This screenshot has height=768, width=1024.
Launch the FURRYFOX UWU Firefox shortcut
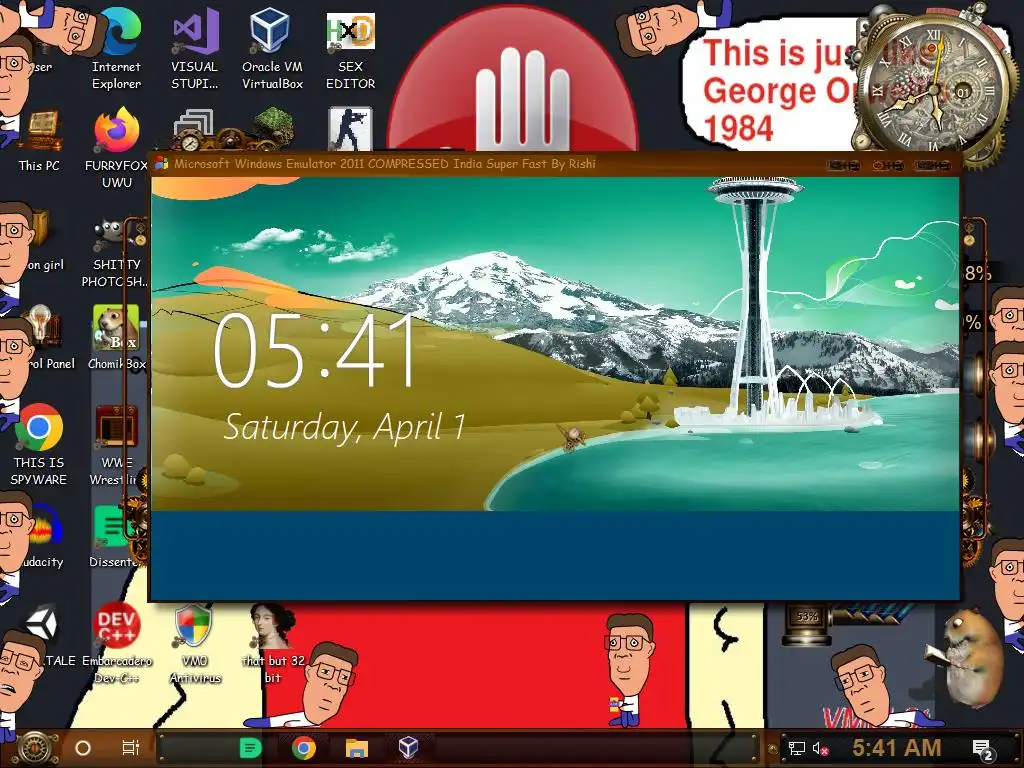tap(116, 149)
